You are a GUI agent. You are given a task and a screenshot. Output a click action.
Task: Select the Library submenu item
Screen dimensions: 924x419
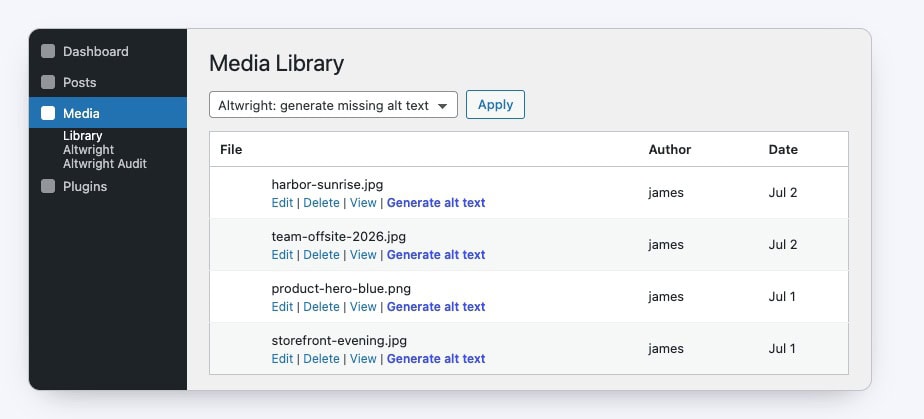[82, 136]
